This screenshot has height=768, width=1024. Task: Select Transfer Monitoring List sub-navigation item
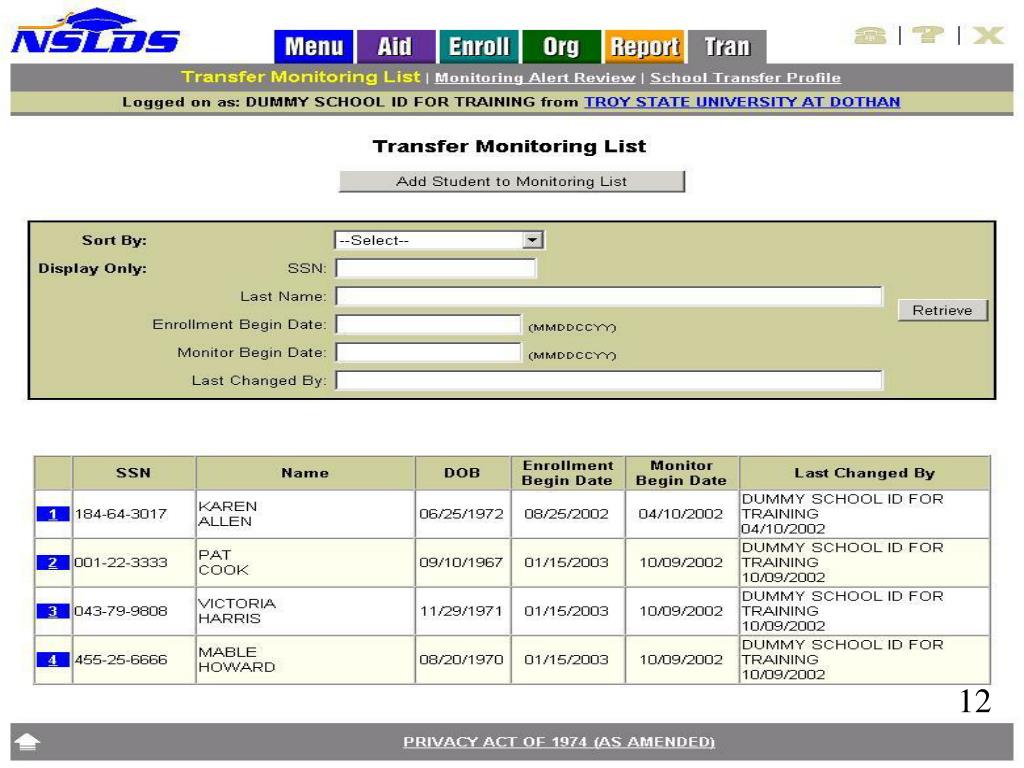pos(300,77)
